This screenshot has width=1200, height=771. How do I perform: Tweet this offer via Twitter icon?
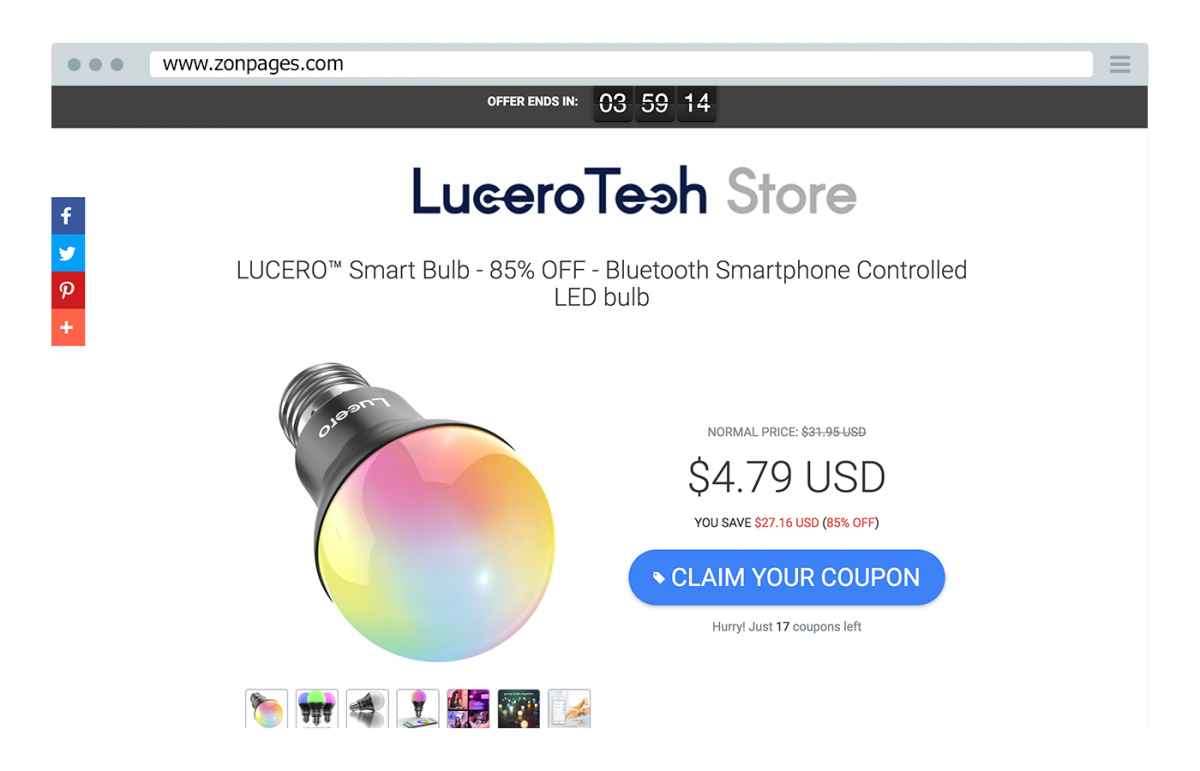(68, 253)
